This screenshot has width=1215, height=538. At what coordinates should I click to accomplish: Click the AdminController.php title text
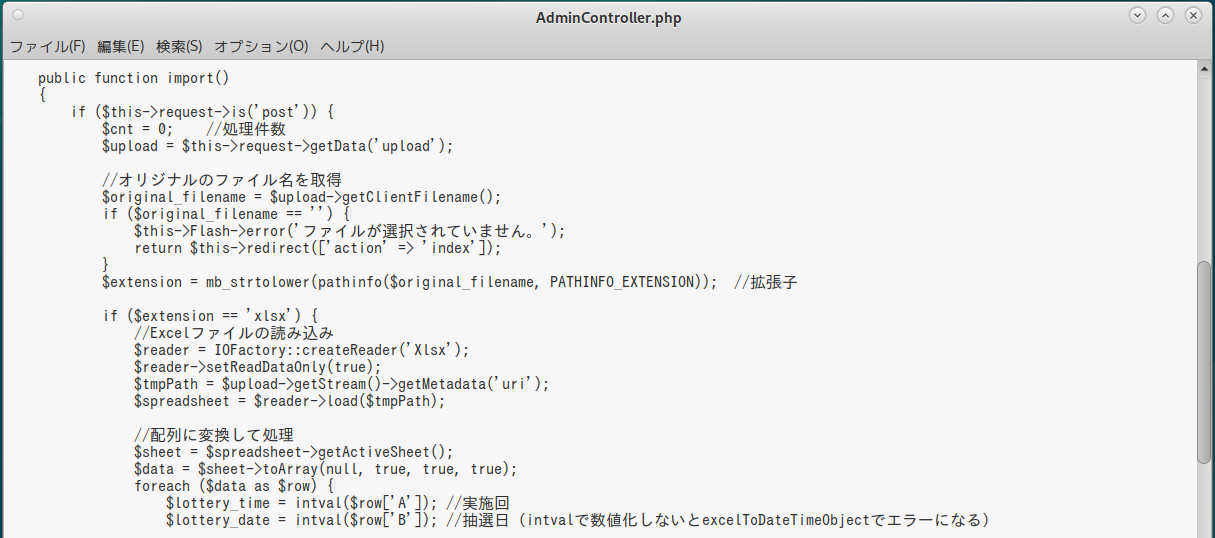click(608, 18)
